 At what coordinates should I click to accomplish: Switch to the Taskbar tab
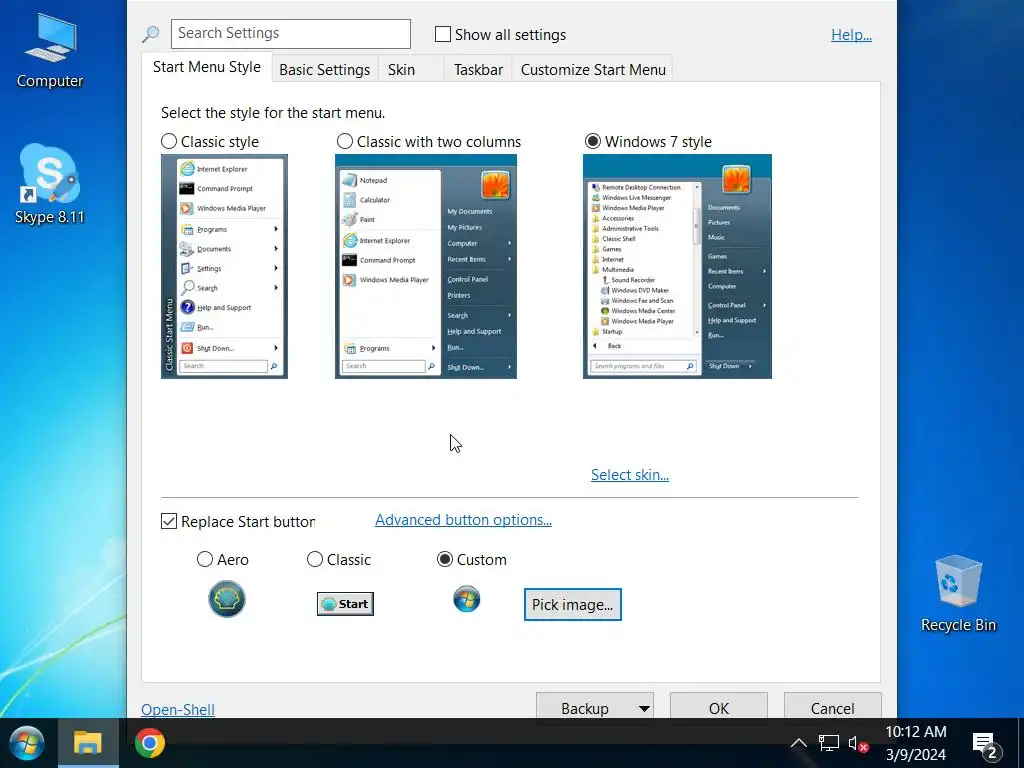pyautogui.click(x=478, y=69)
